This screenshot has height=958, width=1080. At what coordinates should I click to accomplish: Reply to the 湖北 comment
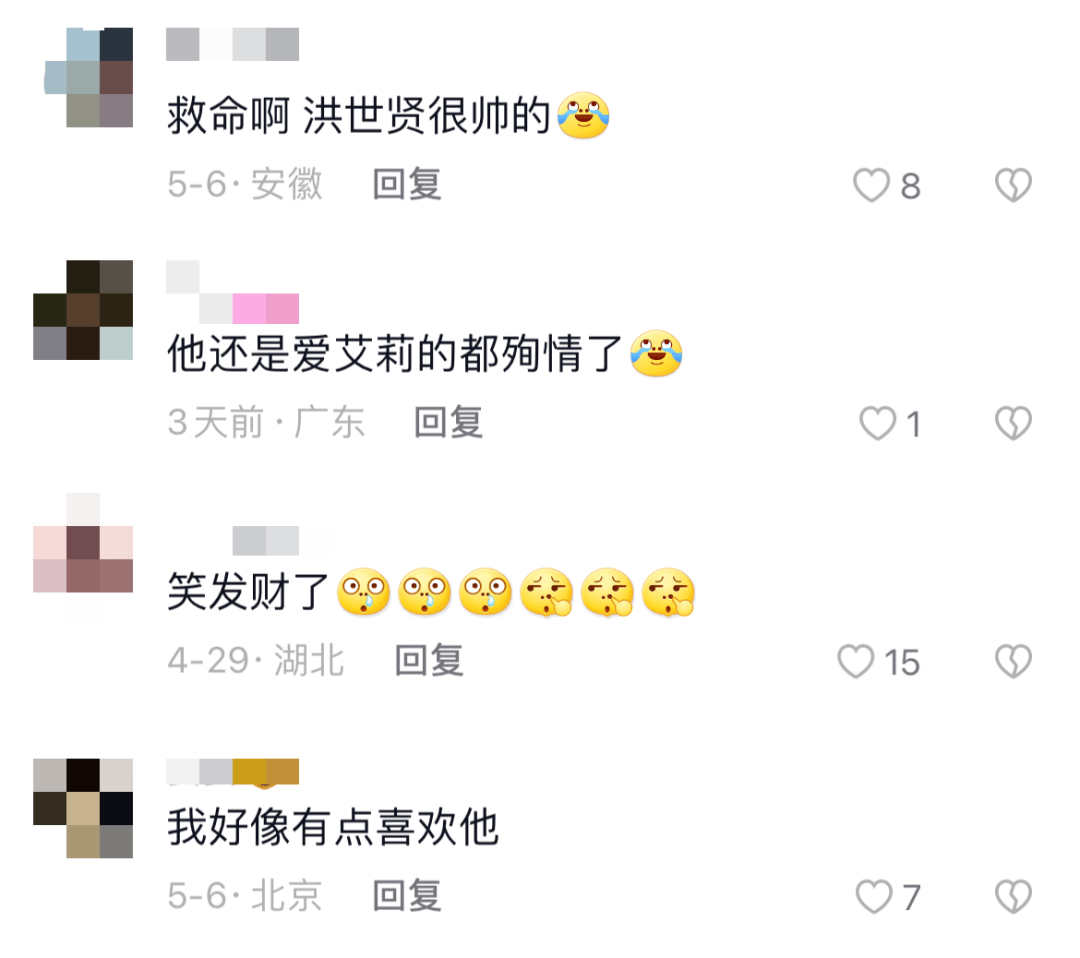point(429,660)
